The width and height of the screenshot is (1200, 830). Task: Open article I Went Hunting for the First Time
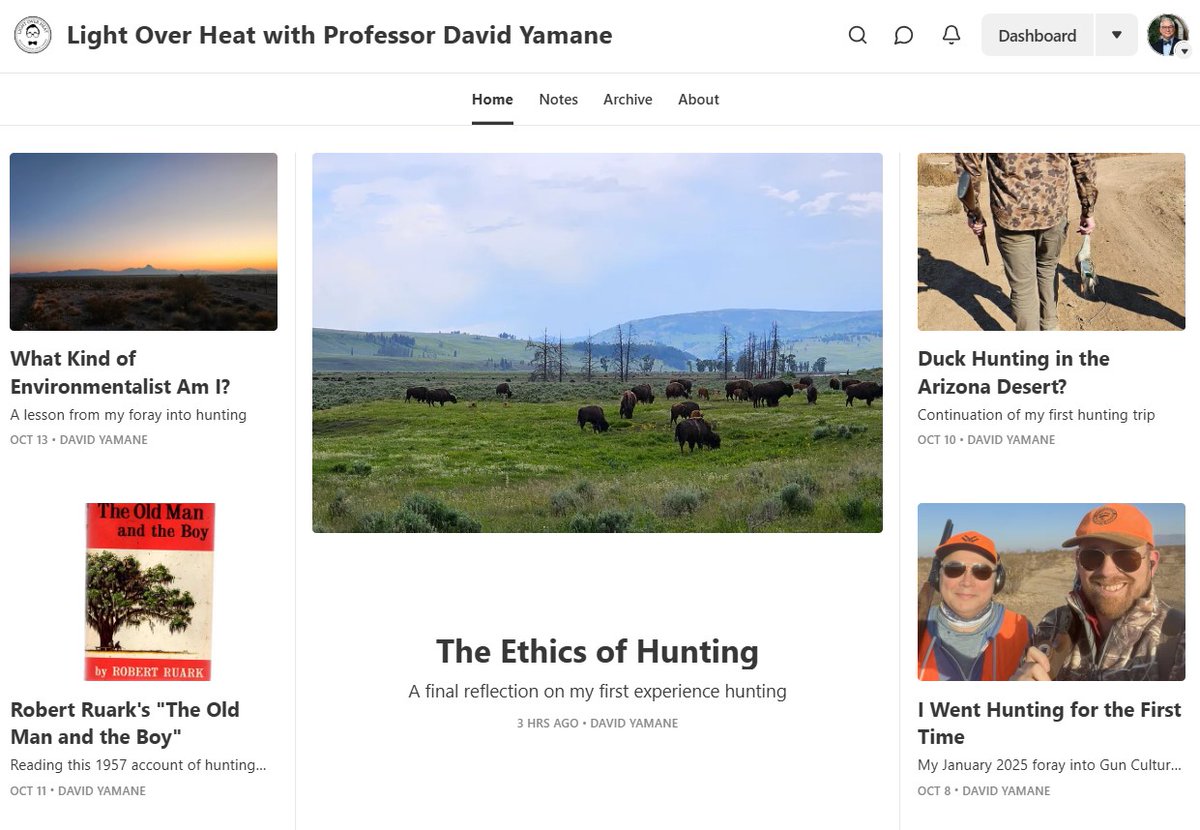(x=1050, y=723)
